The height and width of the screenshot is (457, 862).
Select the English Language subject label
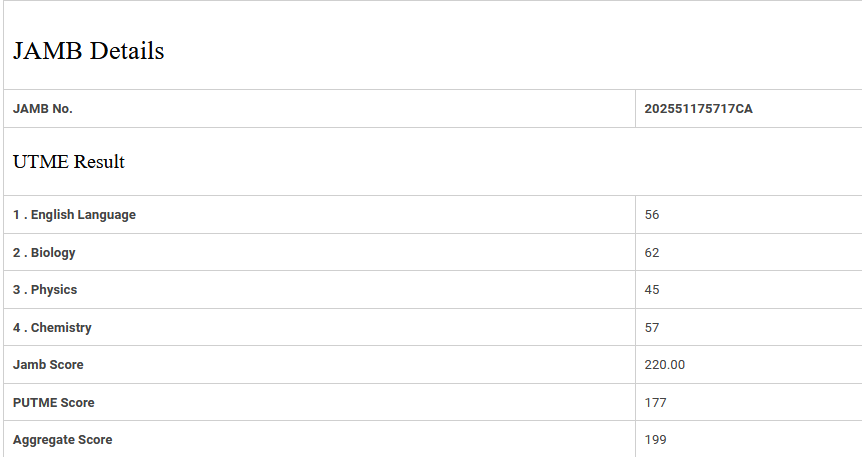click(74, 215)
